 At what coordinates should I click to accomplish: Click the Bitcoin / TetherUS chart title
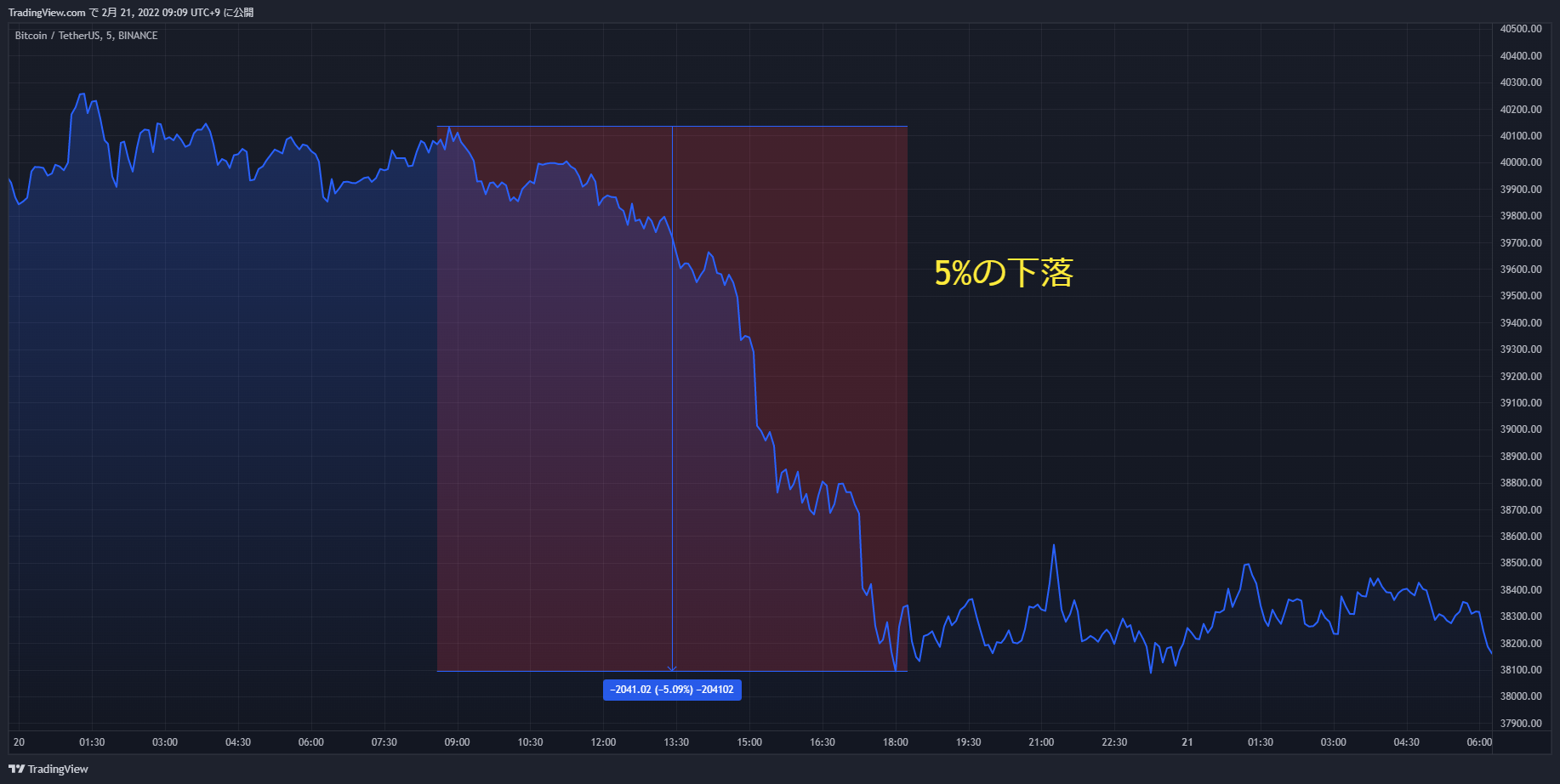(x=86, y=36)
